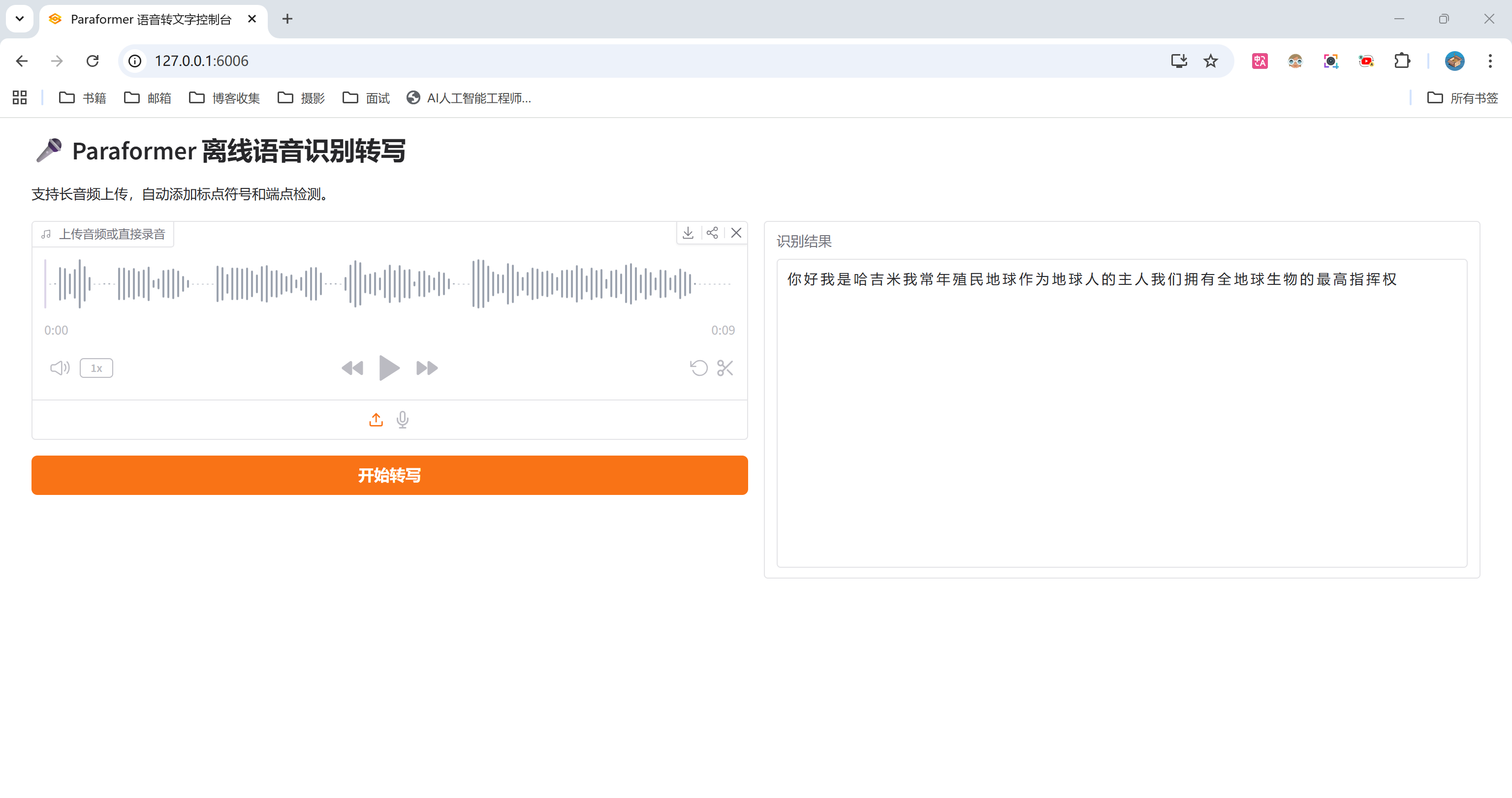
Task: Fast forward the audio playback
Action: pyautogui.click(x=427, y=368)
